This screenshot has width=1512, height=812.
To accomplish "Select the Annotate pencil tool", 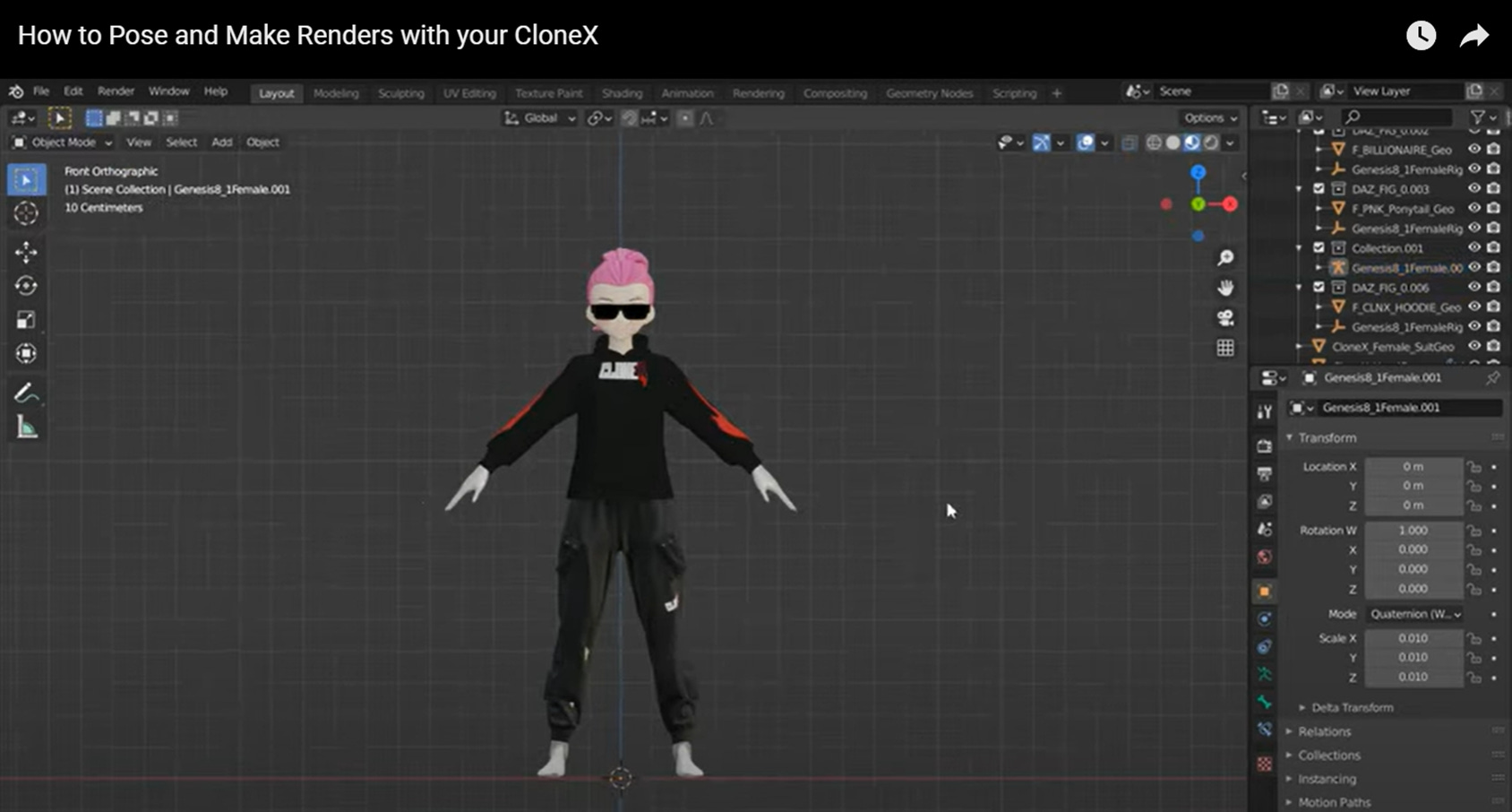I will coord(26,393).
